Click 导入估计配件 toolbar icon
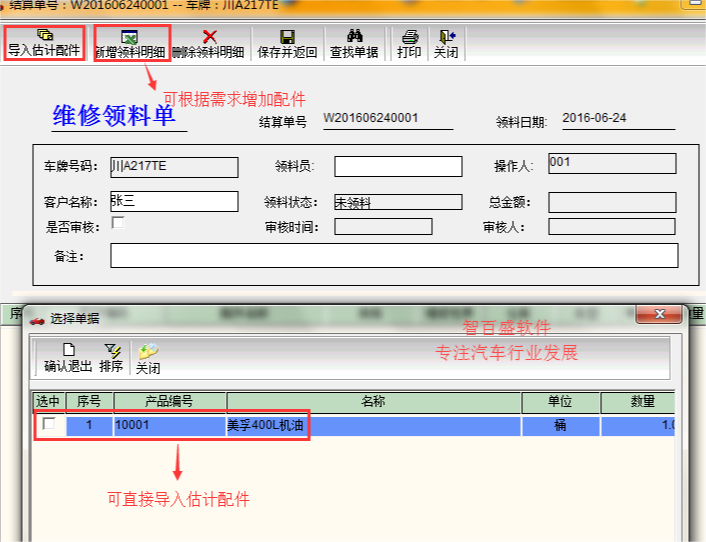Viewport: 706px width, 542px height. 45,35
